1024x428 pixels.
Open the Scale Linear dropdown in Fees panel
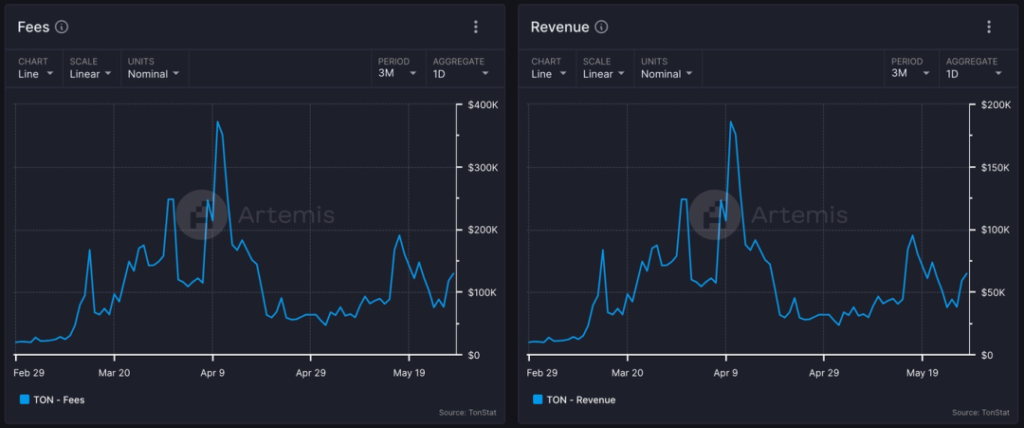tap(92, 73)
